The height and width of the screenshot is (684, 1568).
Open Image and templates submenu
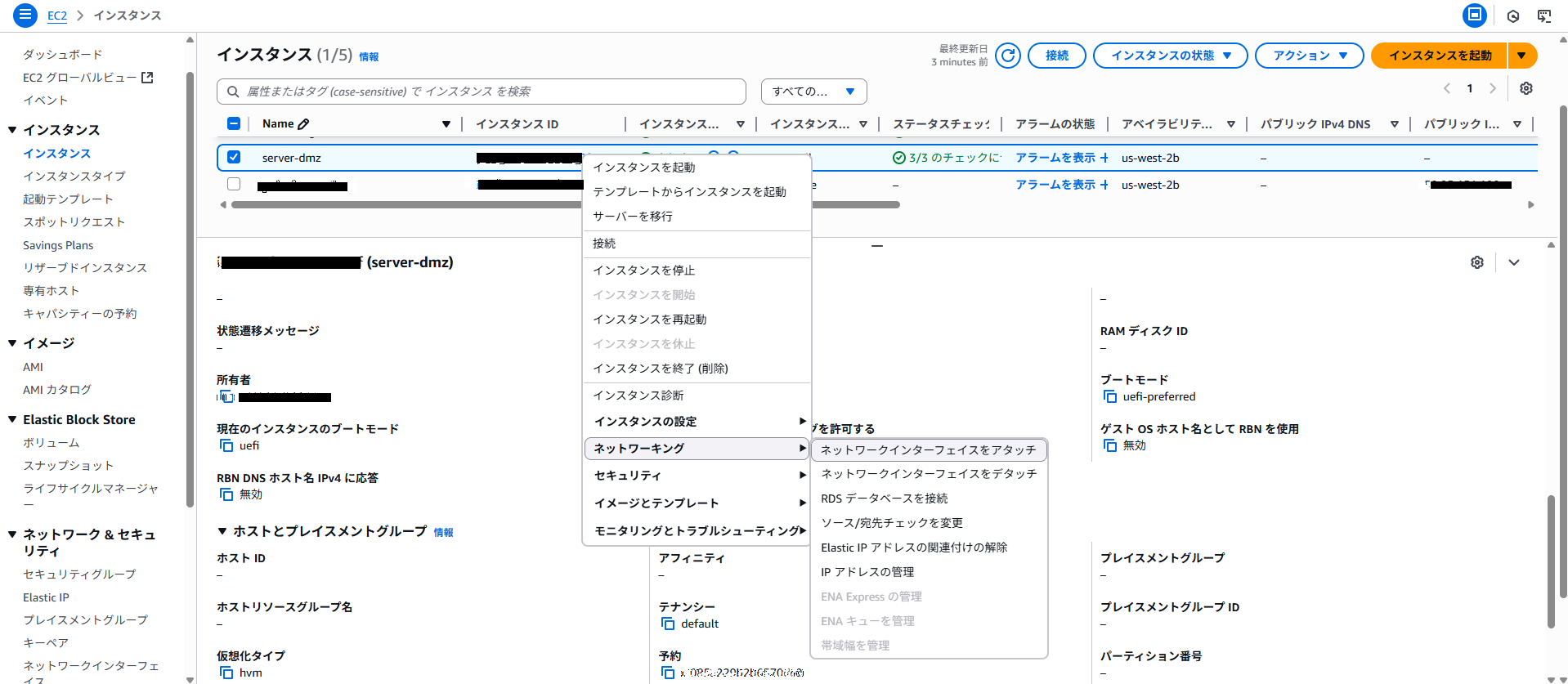tap(697, 503)
